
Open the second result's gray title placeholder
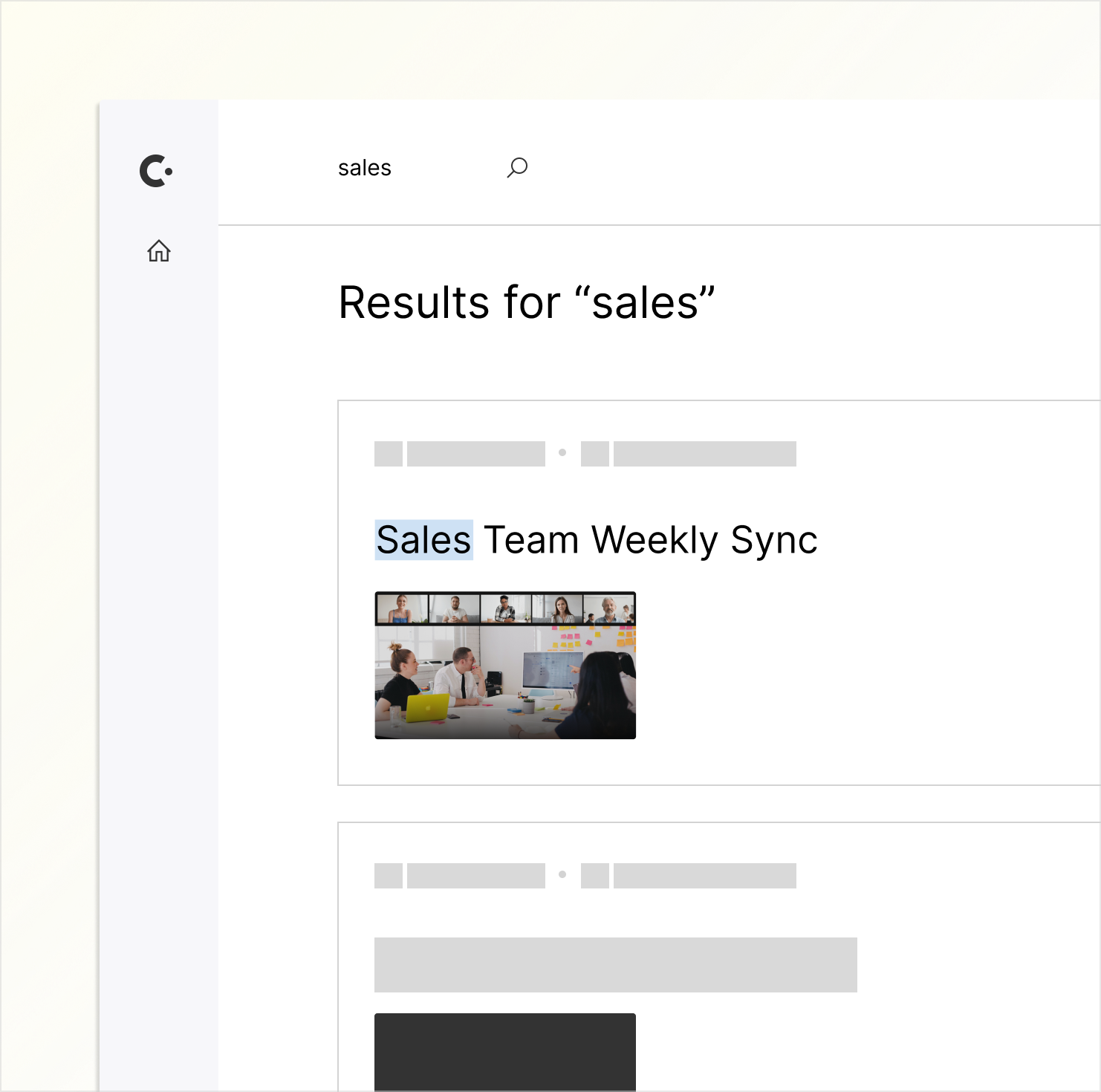click(615, 964)
